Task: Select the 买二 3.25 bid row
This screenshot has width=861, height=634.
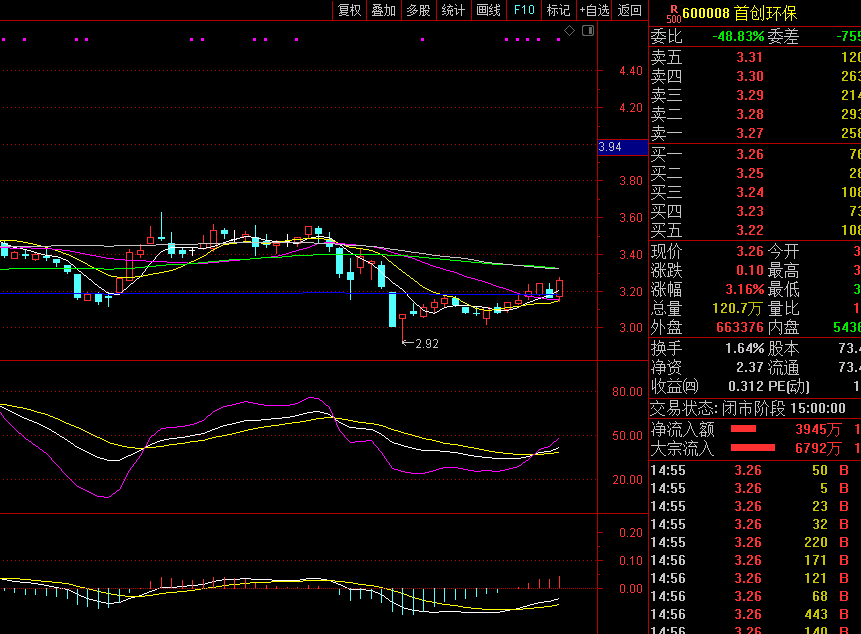Action: point(755,173)
